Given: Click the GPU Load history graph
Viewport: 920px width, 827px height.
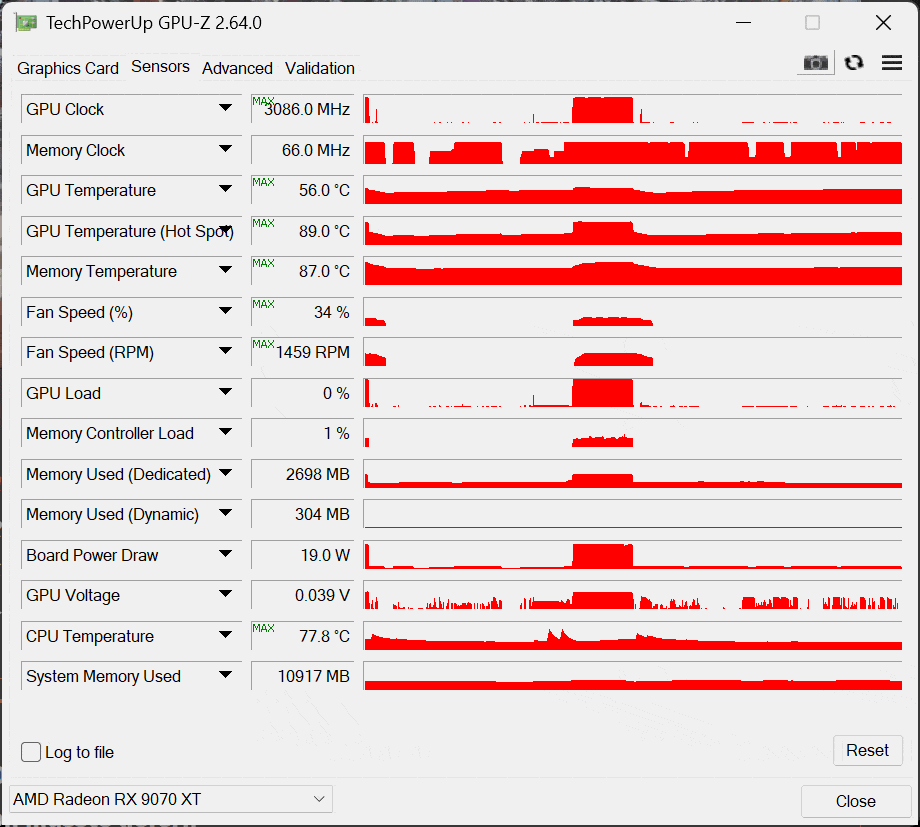Looking at the screenshot, I should point(632,393).
